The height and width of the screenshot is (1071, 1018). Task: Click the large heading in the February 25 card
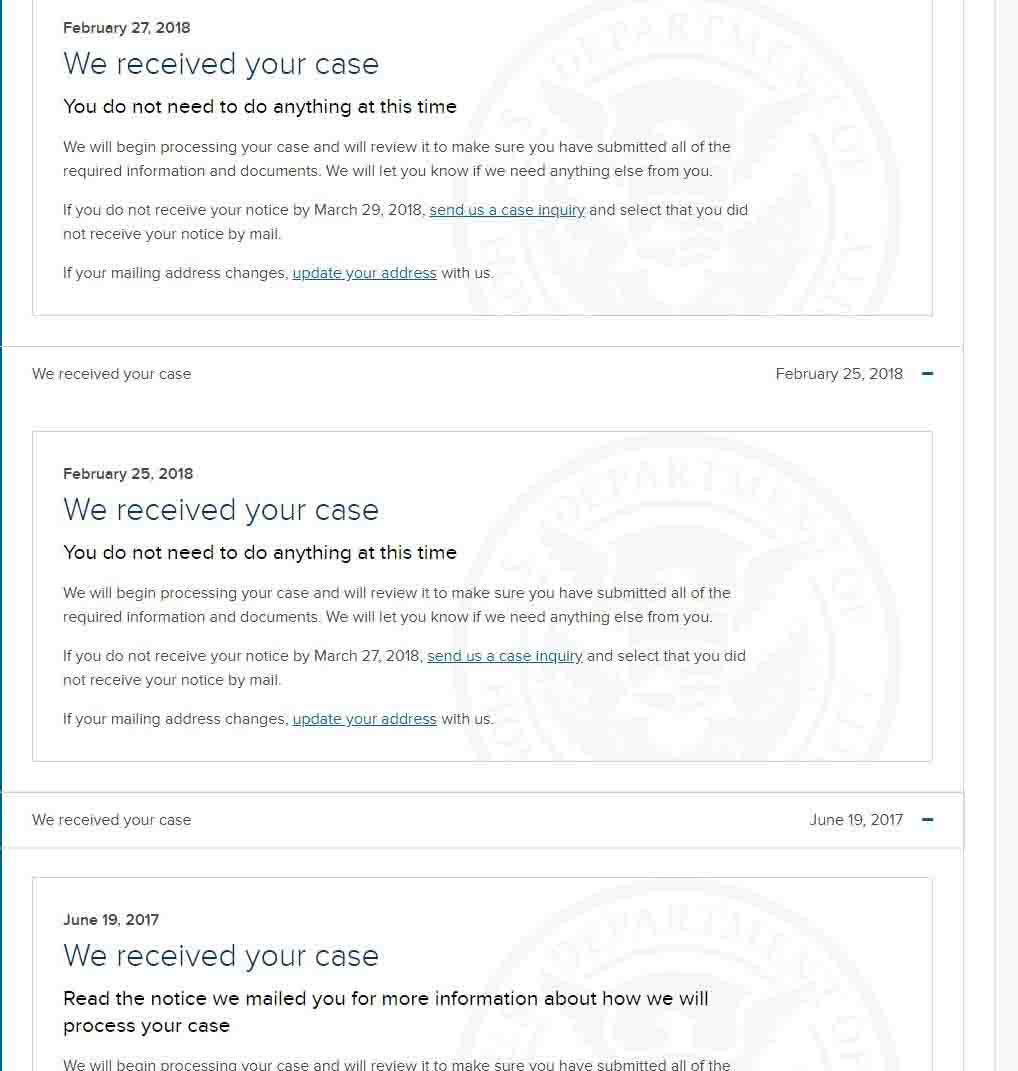[221, 510]
